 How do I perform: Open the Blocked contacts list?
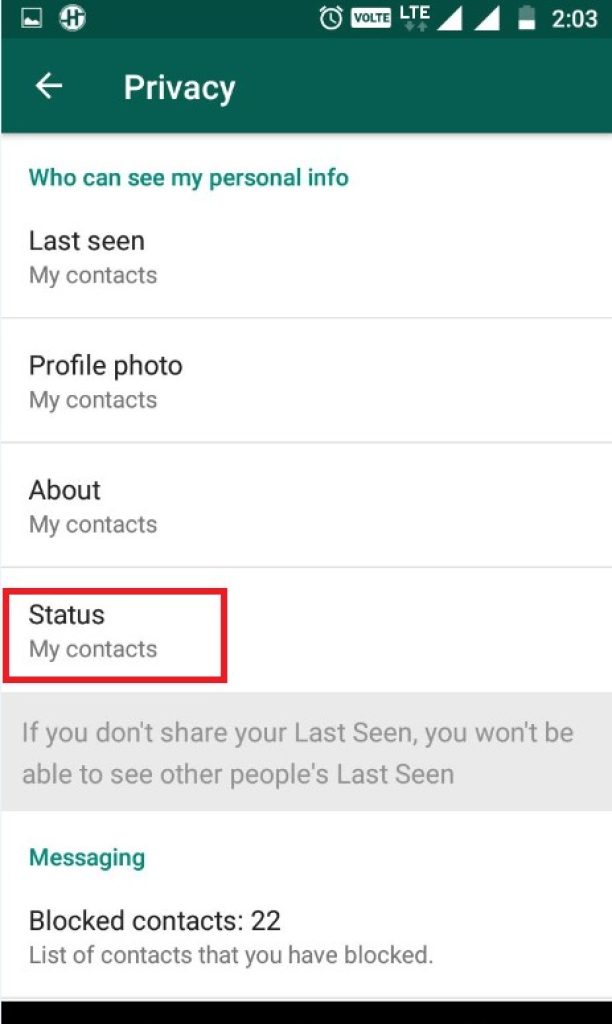point(306,935)
